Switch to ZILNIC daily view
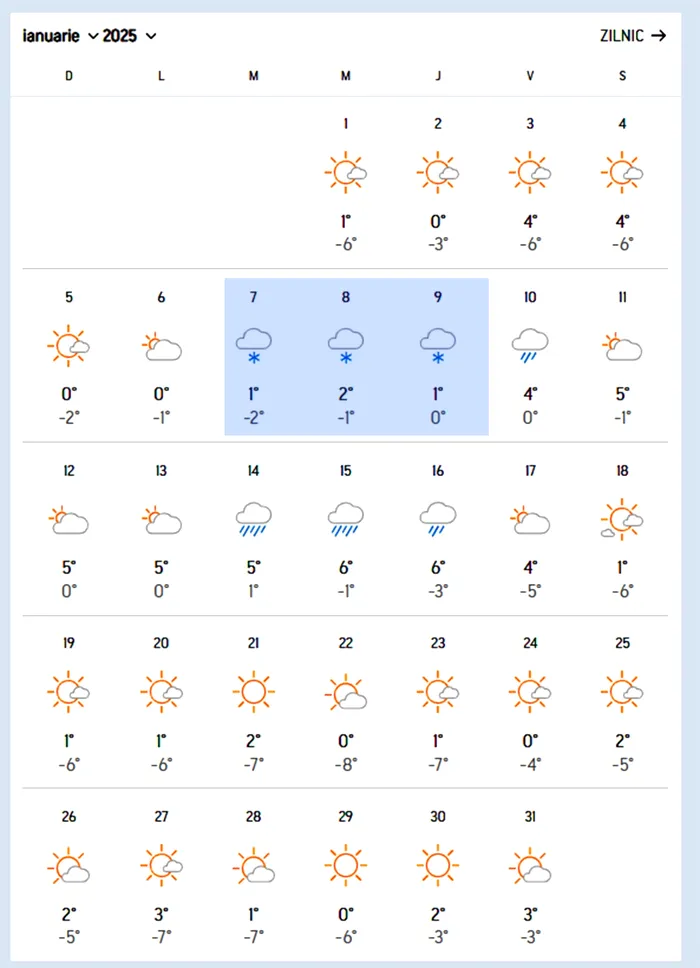Viewport: 700px width, 968px height. coord(633,36)
